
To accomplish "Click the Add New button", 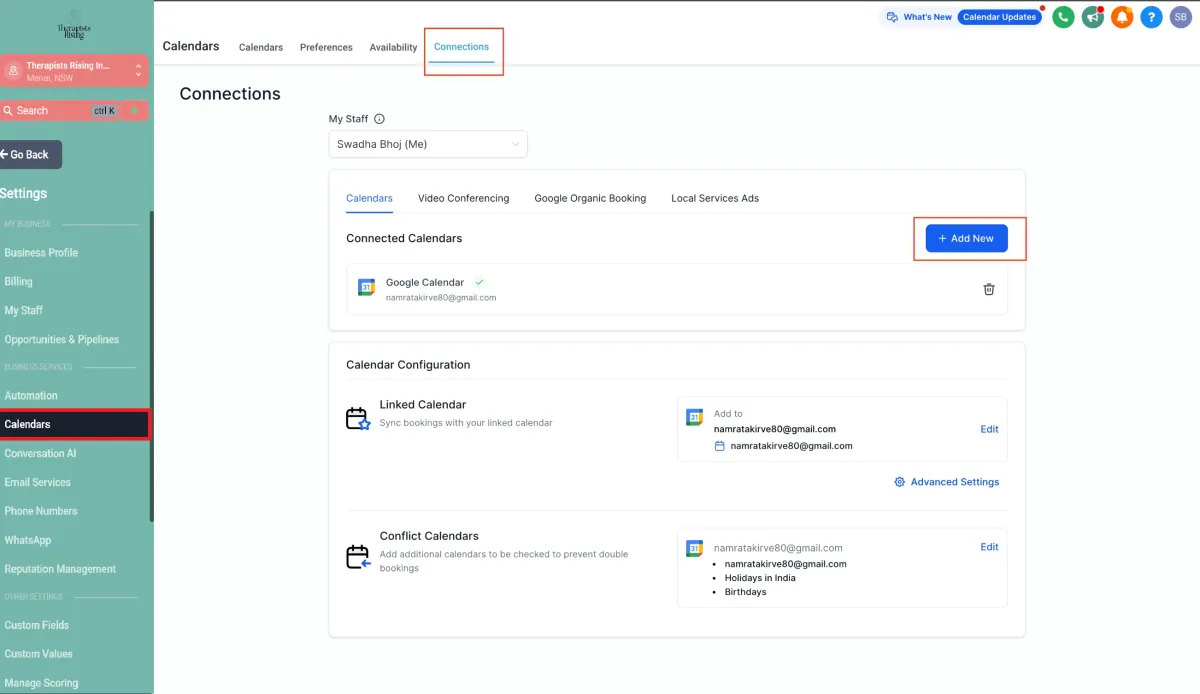I will tap(966, 238).
